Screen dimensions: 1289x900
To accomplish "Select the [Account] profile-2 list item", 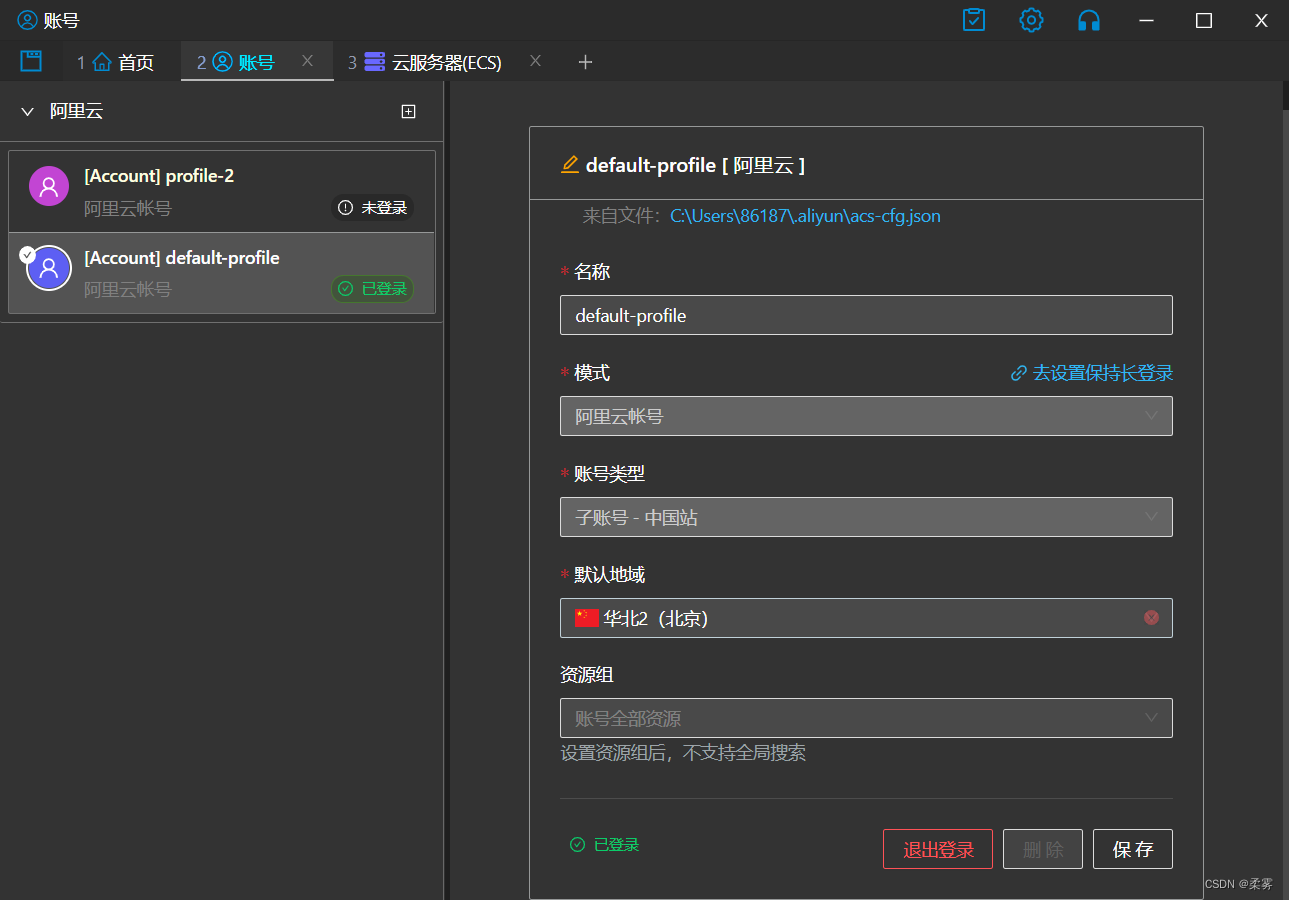I will pos(222,191).
